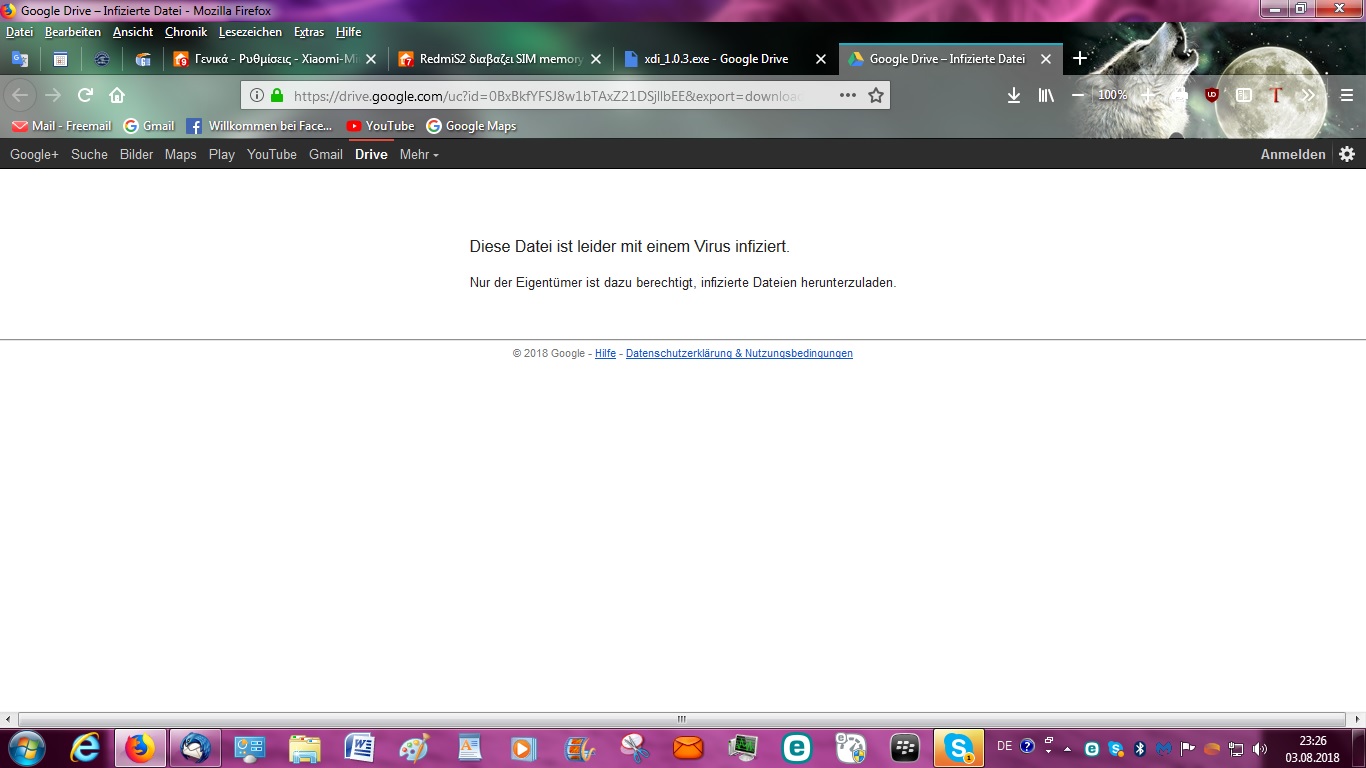
Task: Reload the current page
Action: point(86,95)
